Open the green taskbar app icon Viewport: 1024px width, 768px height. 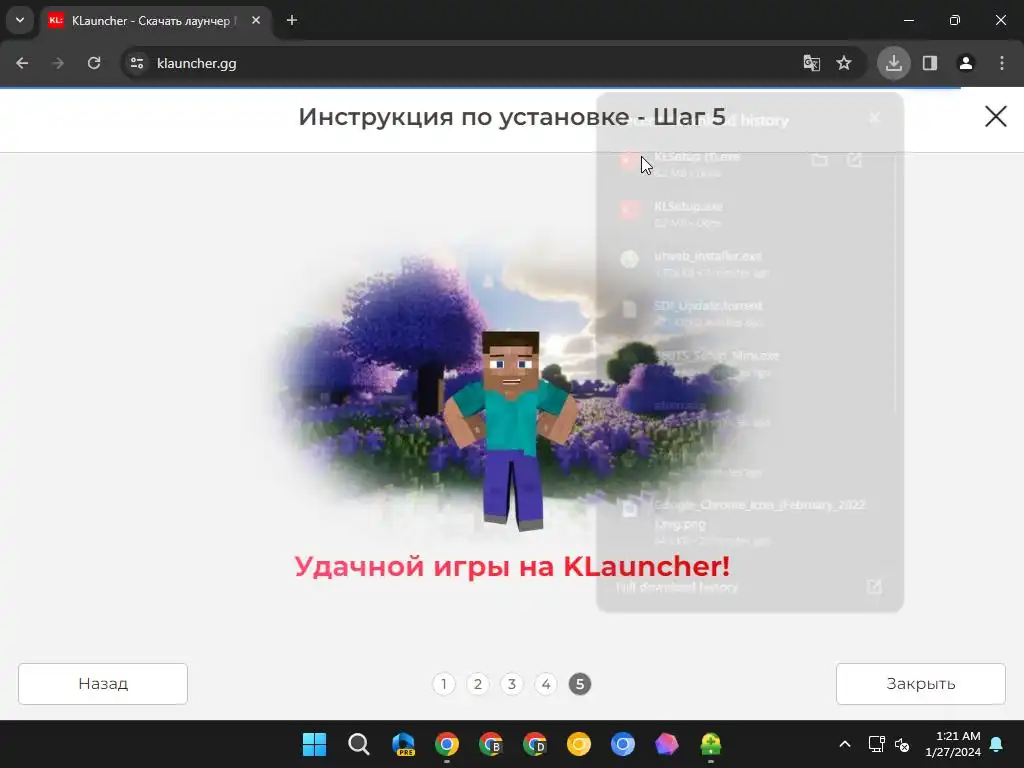(711, 744)
